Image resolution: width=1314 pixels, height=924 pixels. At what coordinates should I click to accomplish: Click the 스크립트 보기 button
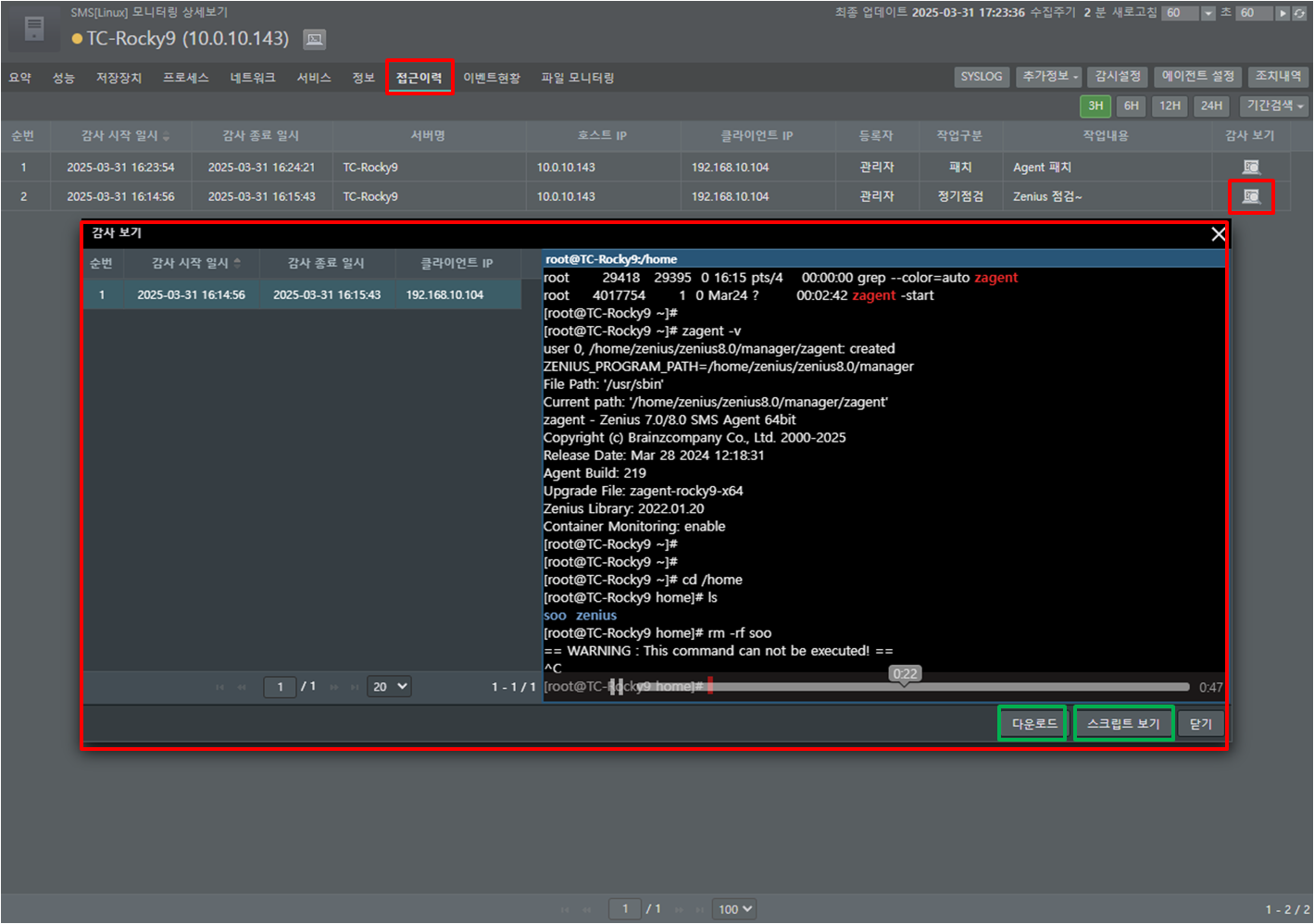tap(1123, 723)
